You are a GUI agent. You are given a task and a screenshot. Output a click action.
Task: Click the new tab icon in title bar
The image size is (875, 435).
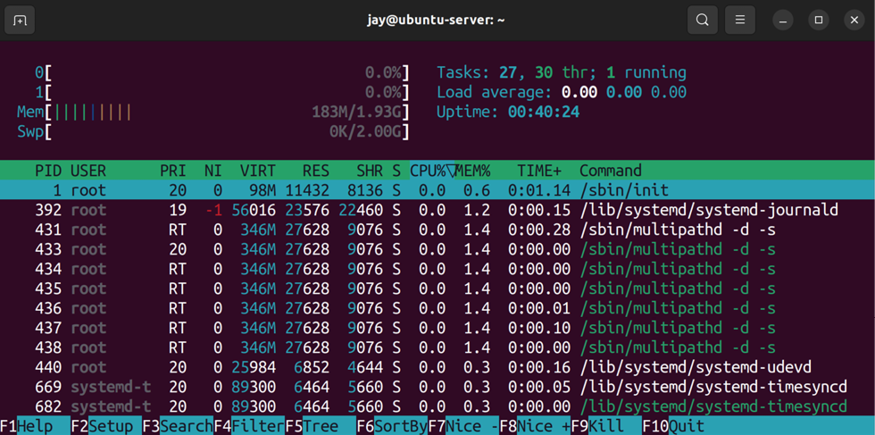click(20, 20)
